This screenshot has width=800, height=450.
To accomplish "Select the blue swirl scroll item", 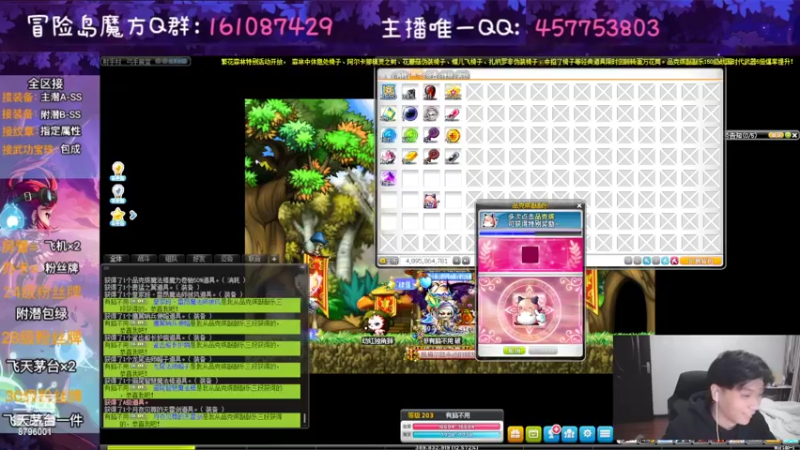I will pyautogui.click(x=388, y=135).
